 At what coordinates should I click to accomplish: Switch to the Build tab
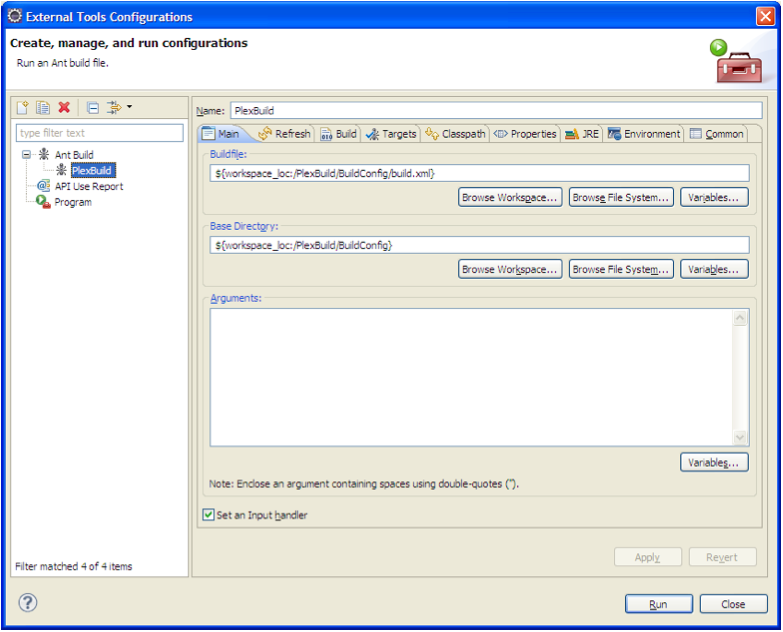coord(339,134)
